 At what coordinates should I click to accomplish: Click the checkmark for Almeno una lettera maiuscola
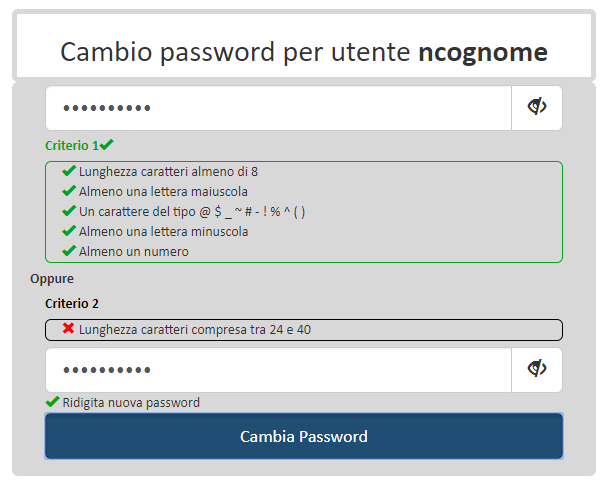tap(69, 190)
